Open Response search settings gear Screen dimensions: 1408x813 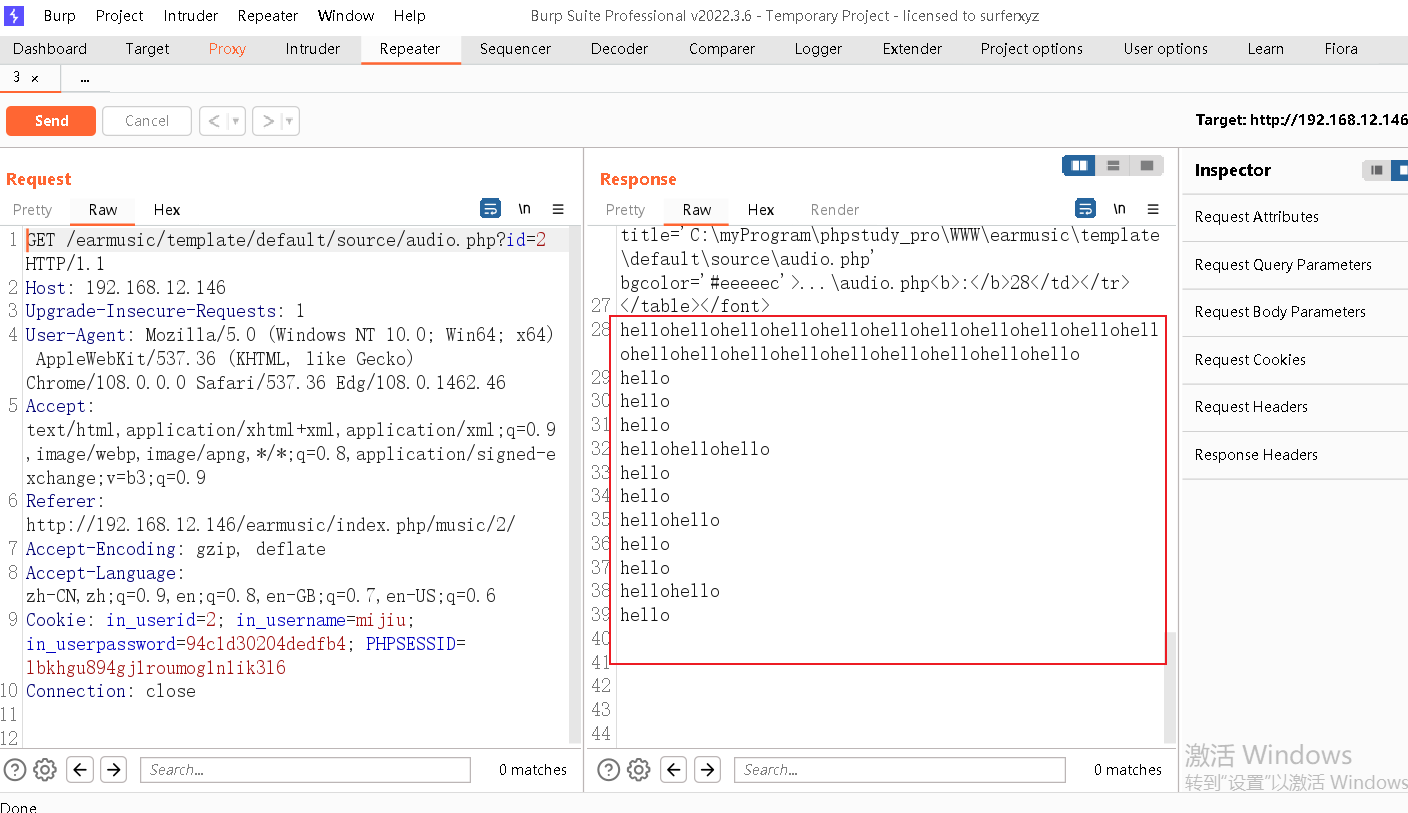click(639, 769)
